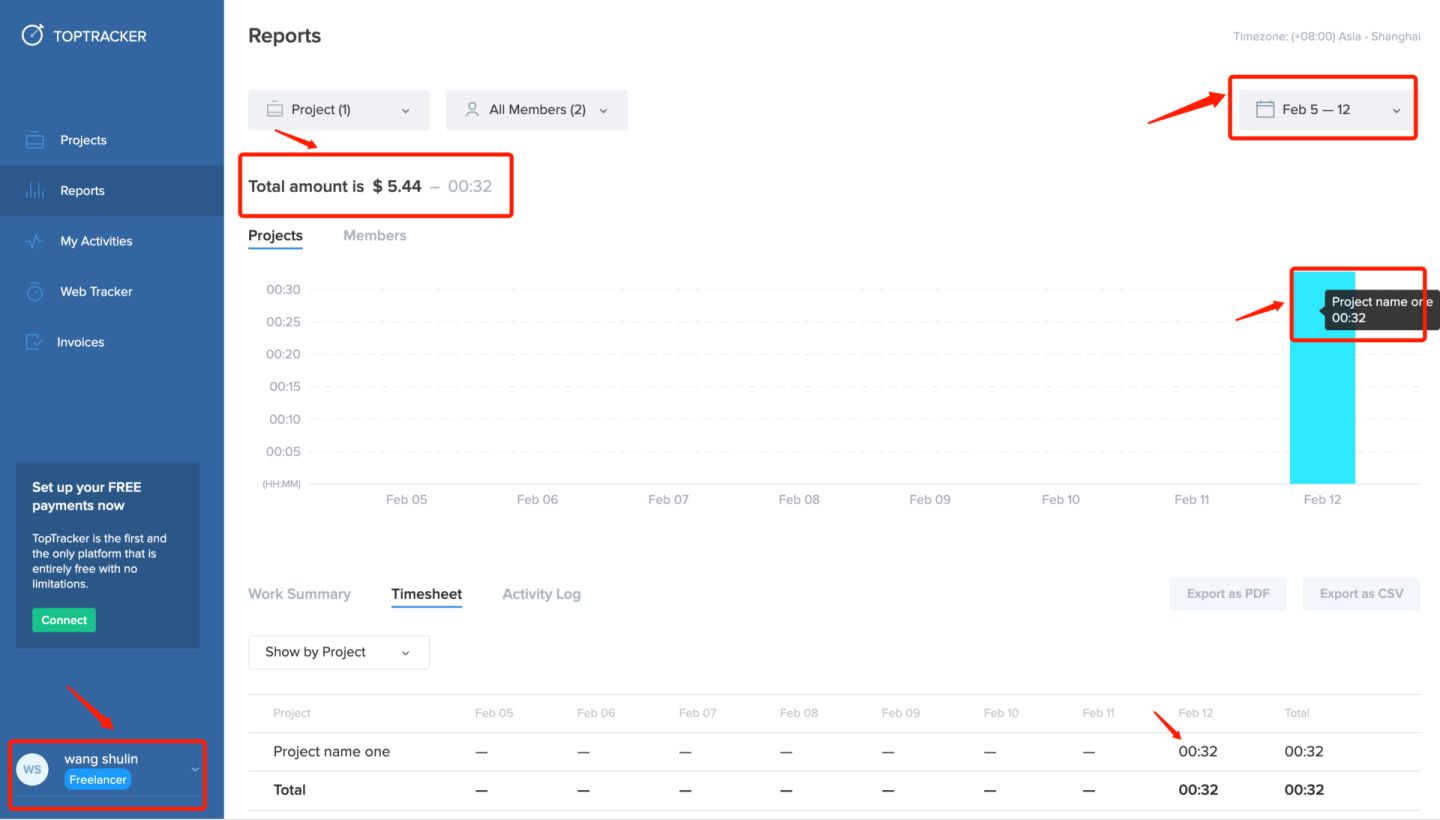Click the Export as PDF button
Viewport: 1440px width, 820px height.
1228,594
